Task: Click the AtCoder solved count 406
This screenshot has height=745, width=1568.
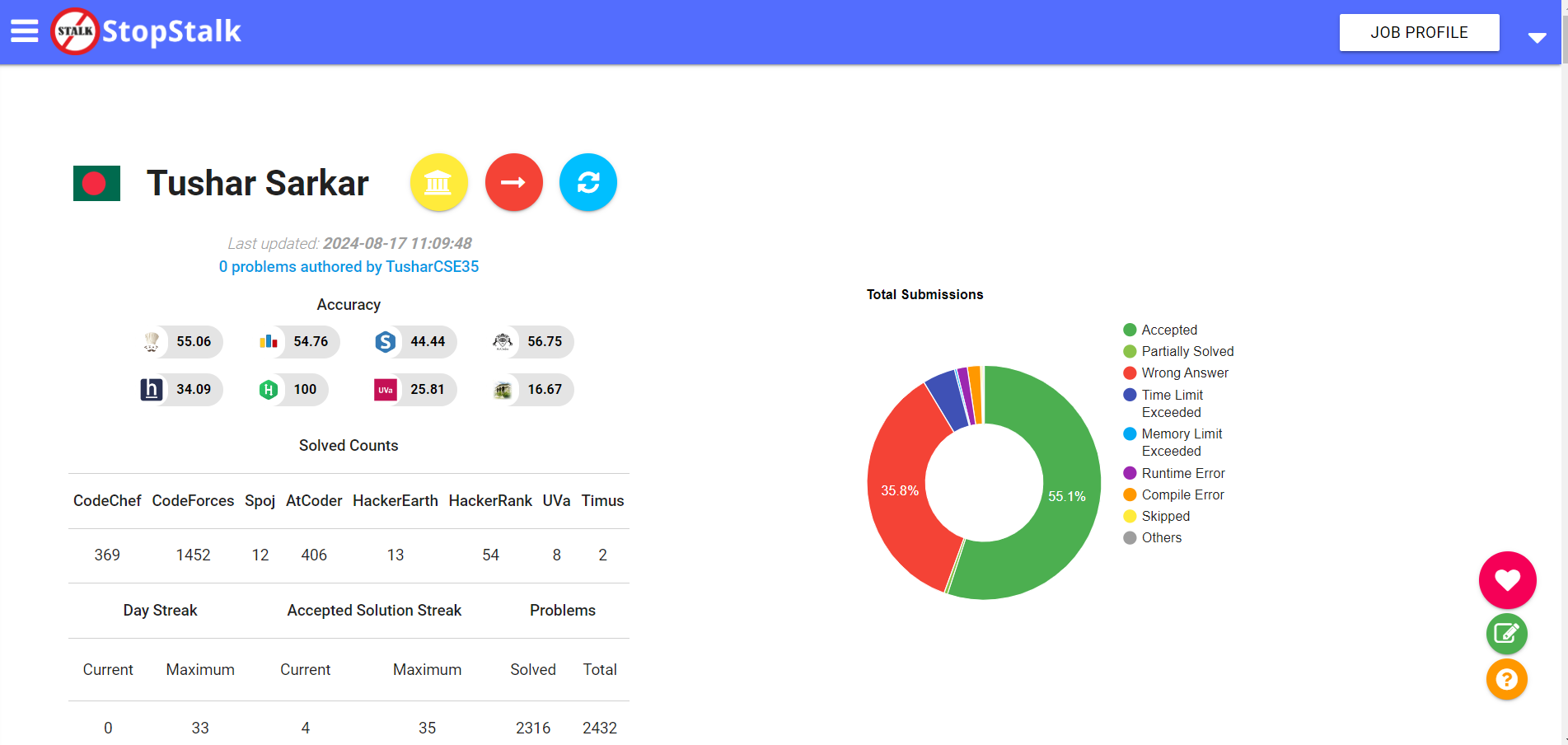Action: tap(314, 555)
